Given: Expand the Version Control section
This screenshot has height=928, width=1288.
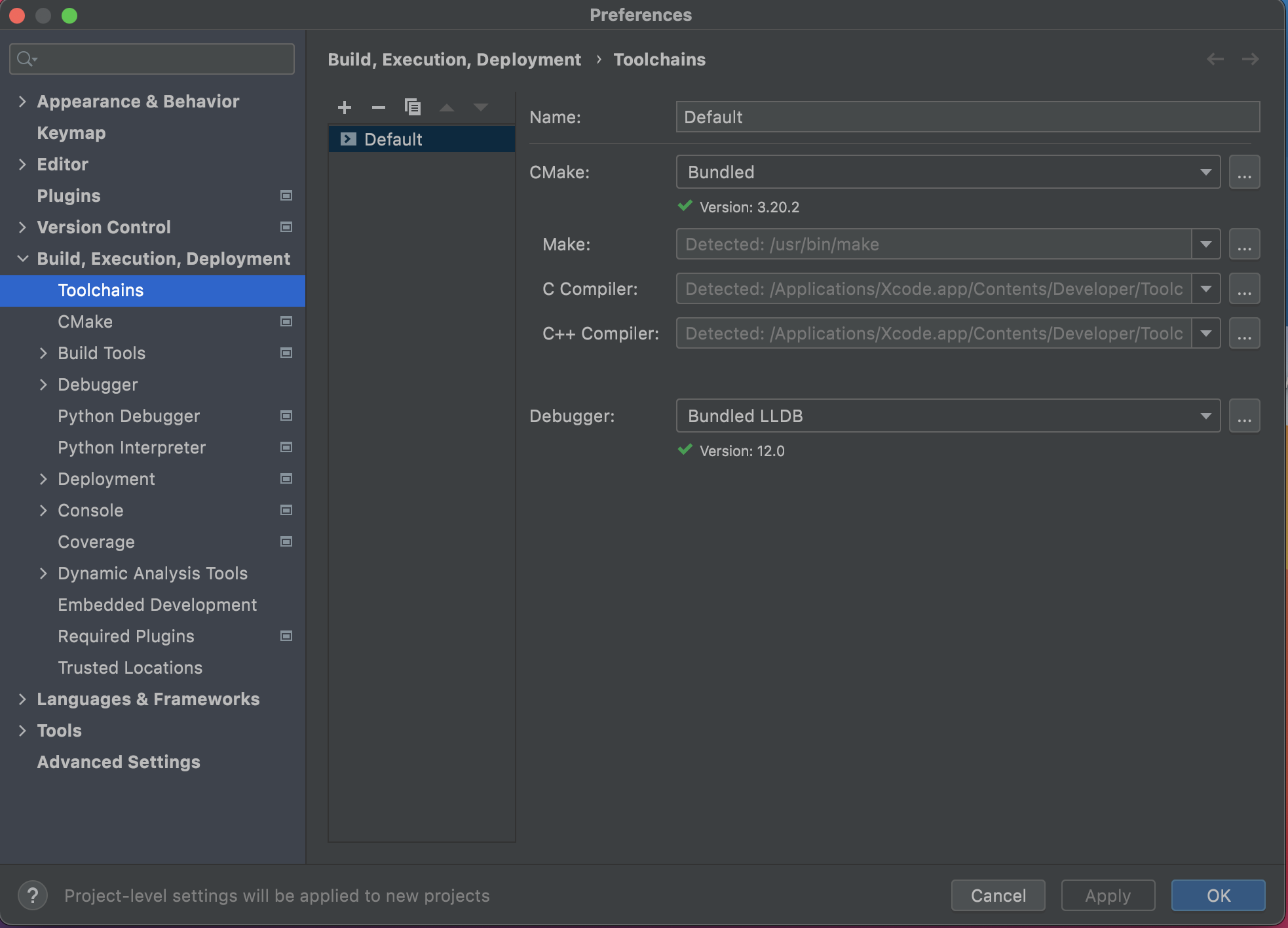Looking at the screenshot, I should tap(22, 227).
